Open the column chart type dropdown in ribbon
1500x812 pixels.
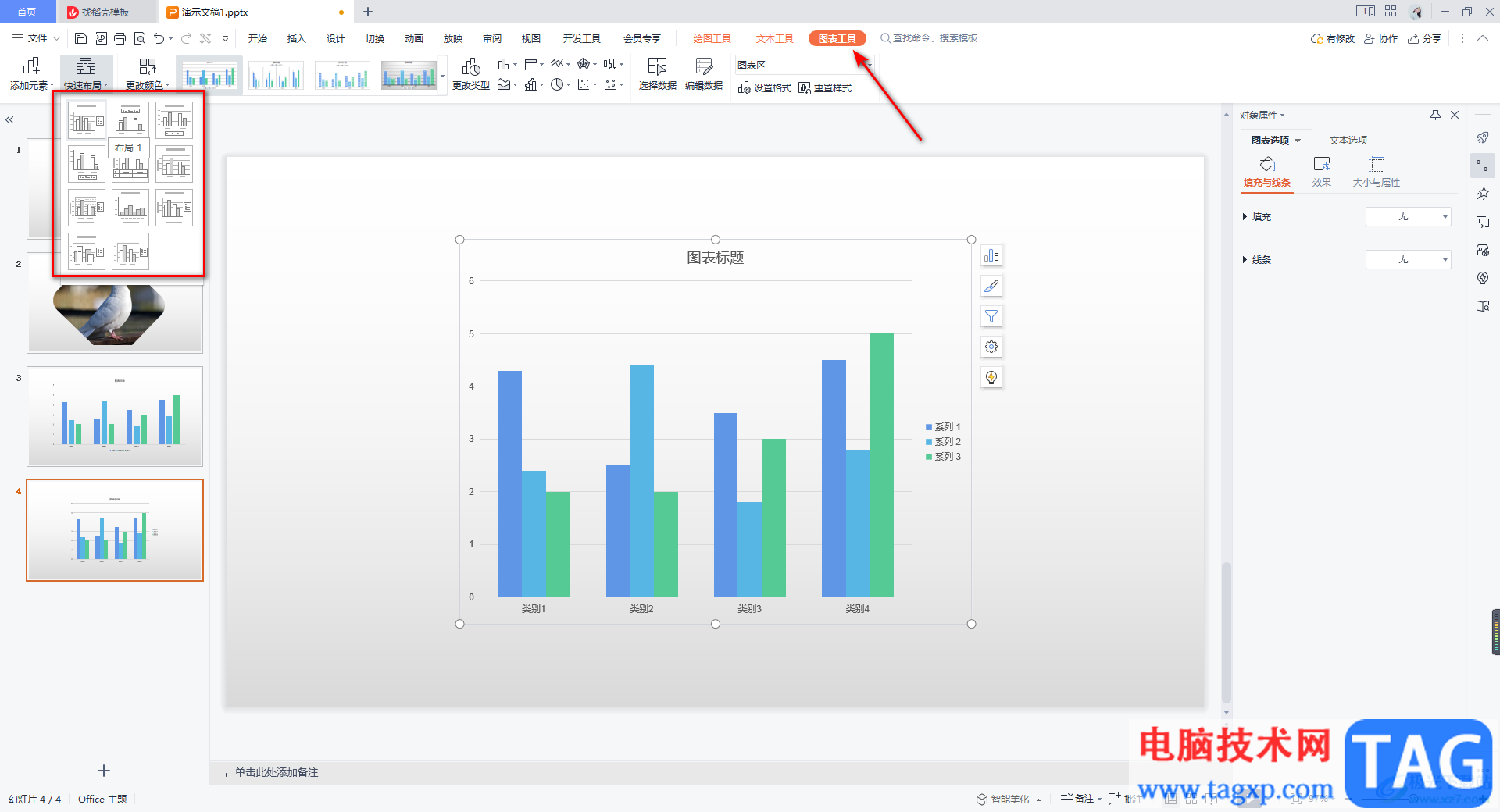pos(508,64)
